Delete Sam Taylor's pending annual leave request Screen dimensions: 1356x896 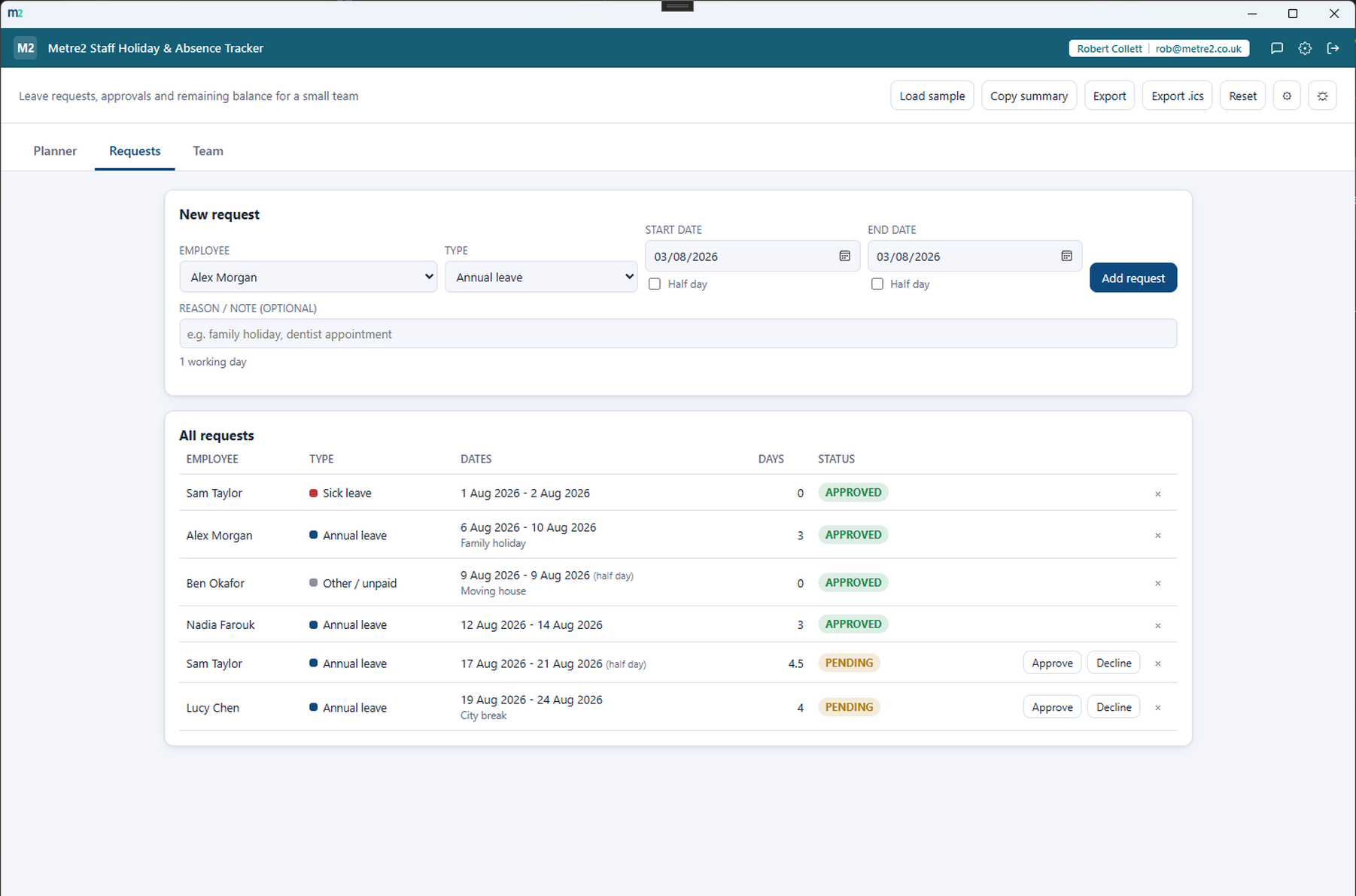pyautogui.click(x=1157, y=664)
